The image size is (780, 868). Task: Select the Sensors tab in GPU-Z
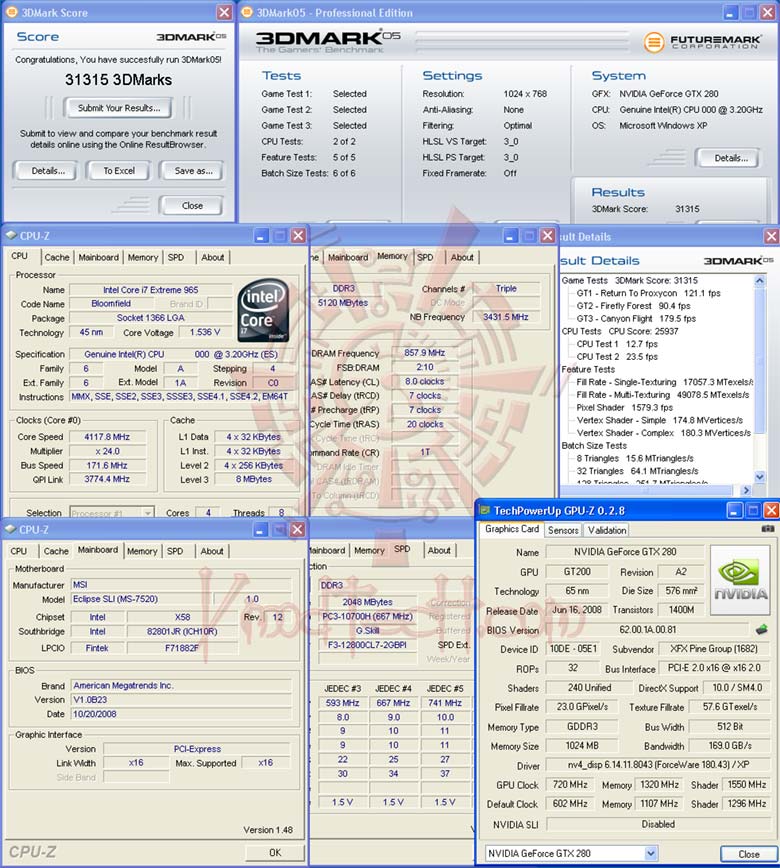point(563,530)
